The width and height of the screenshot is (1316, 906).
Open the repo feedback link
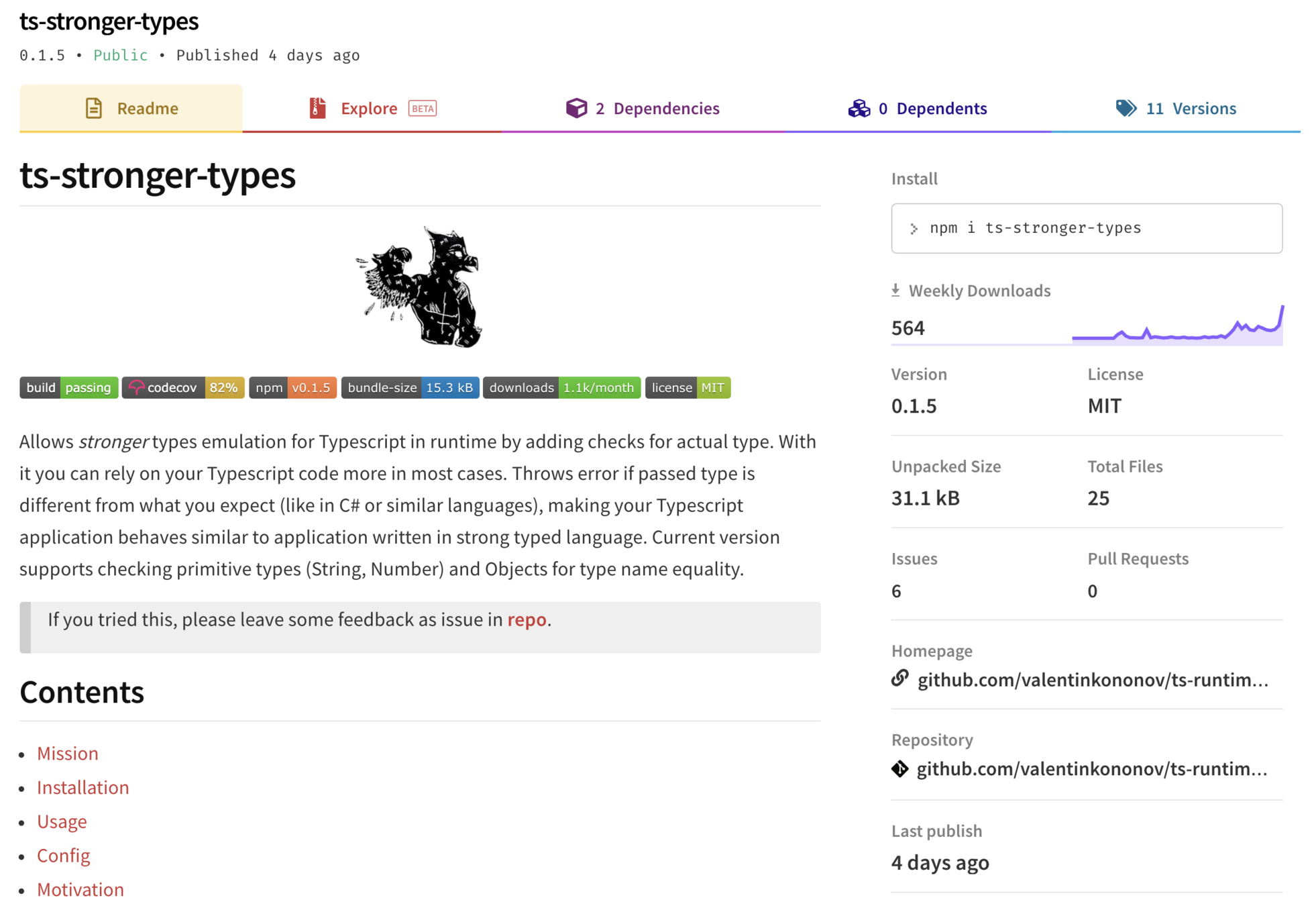point(527,619)
